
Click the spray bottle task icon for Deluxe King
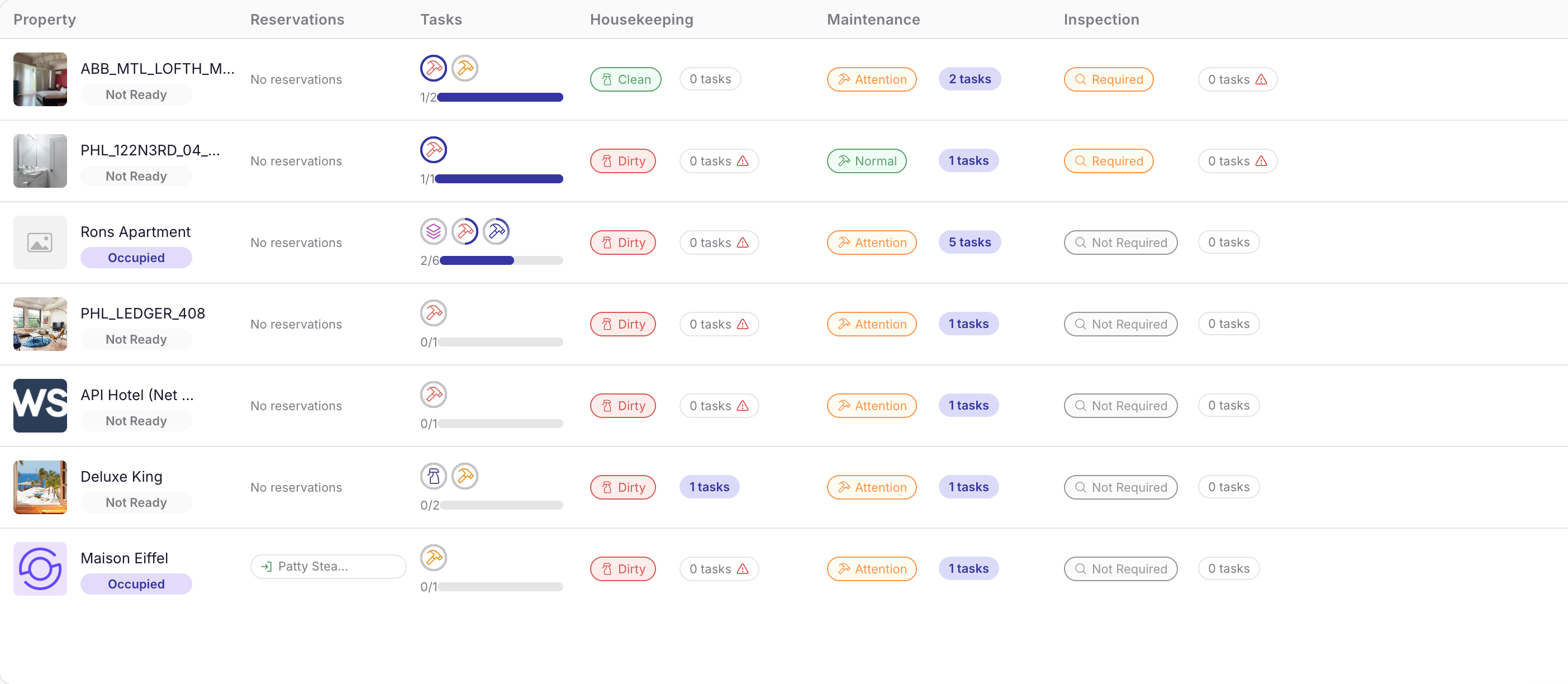[x=434, y=476]
